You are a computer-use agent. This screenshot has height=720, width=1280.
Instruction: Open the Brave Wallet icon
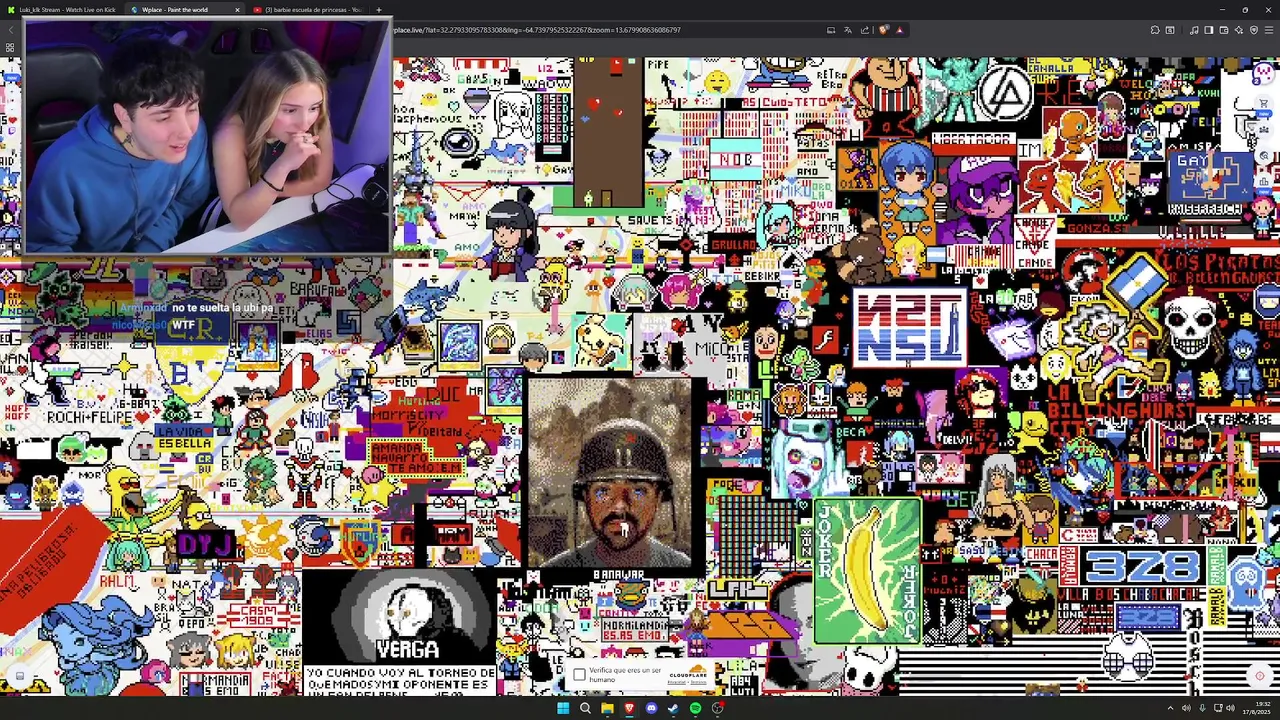(x=1224, y=30)
